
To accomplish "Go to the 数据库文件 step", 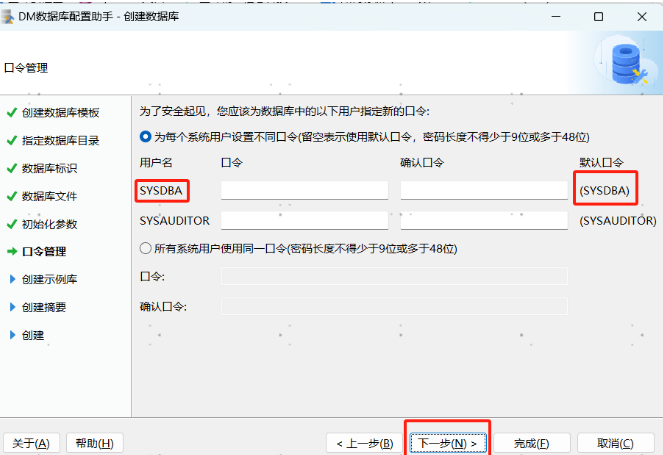I will [49, 197].
